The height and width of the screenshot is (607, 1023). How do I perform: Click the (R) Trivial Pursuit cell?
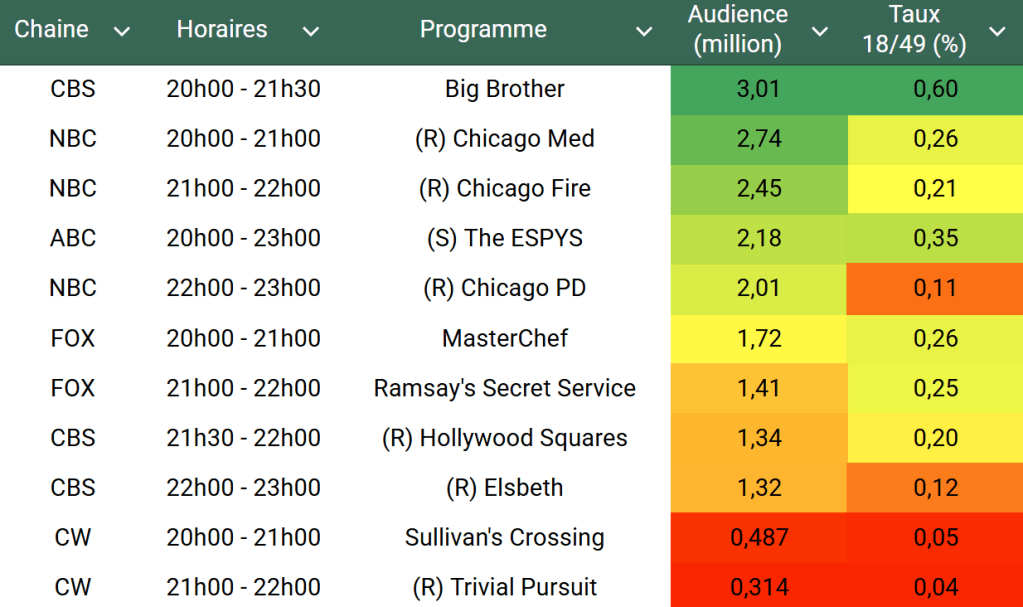504,587
